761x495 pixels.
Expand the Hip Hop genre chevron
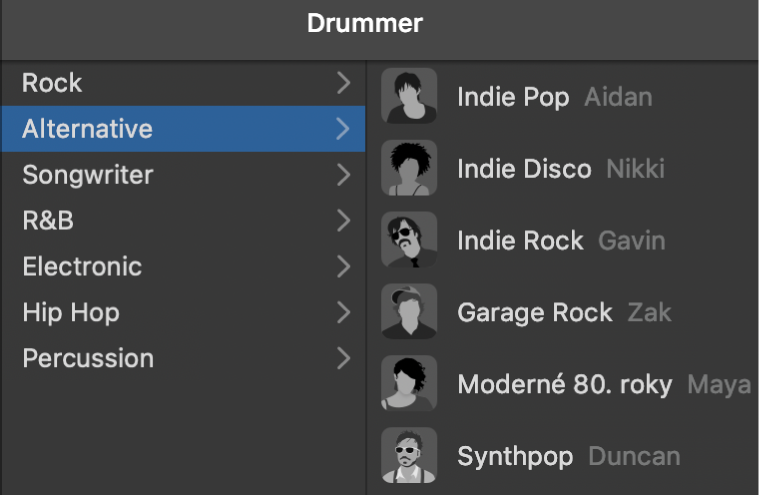[x=344, y=313]
